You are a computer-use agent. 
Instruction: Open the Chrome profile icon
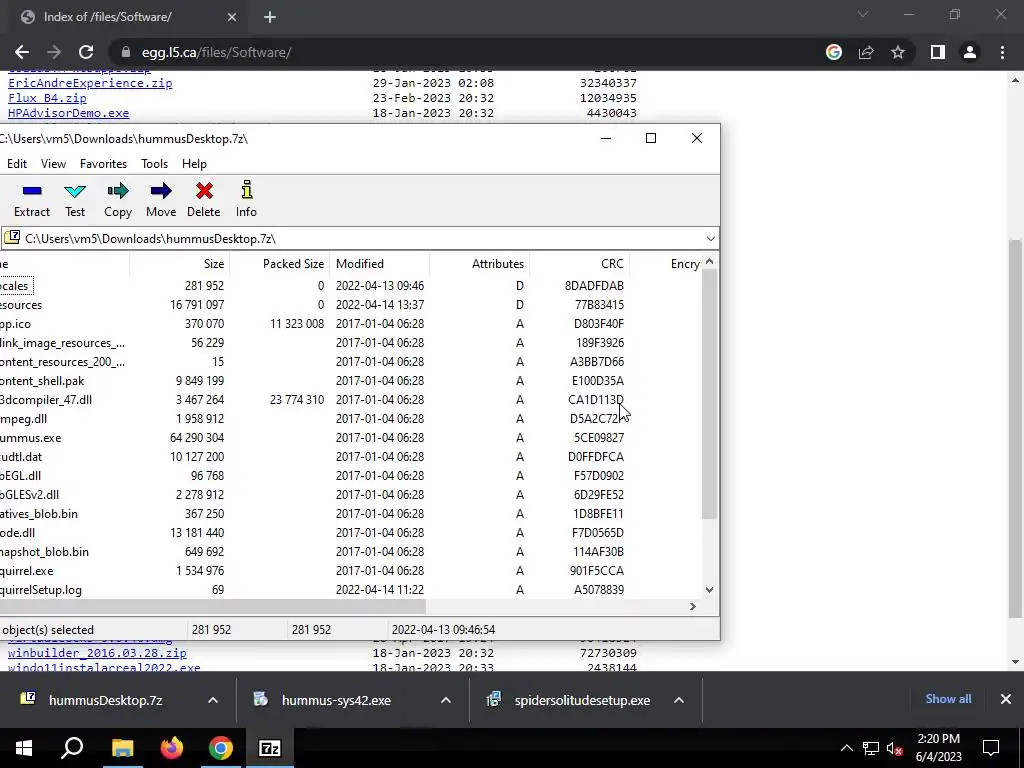tap(970, 52)
